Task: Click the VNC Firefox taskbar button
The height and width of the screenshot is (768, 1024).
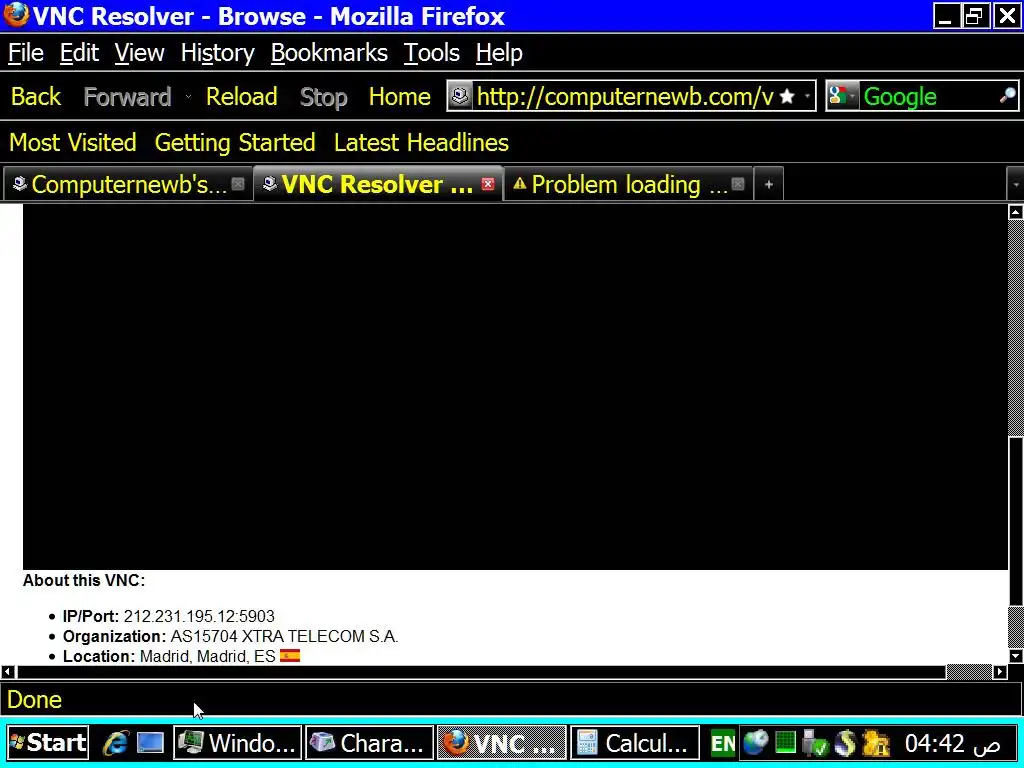Action: [502, 743]
